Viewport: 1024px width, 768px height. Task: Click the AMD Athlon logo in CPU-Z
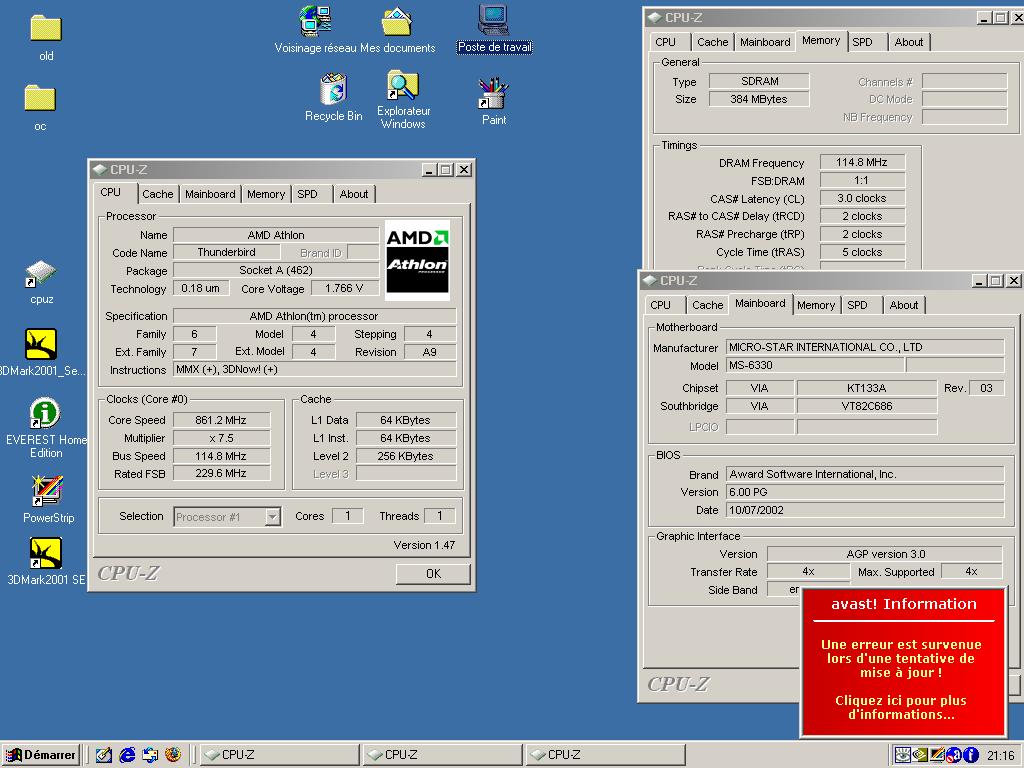pyautogui.click(x=417, y=261)
